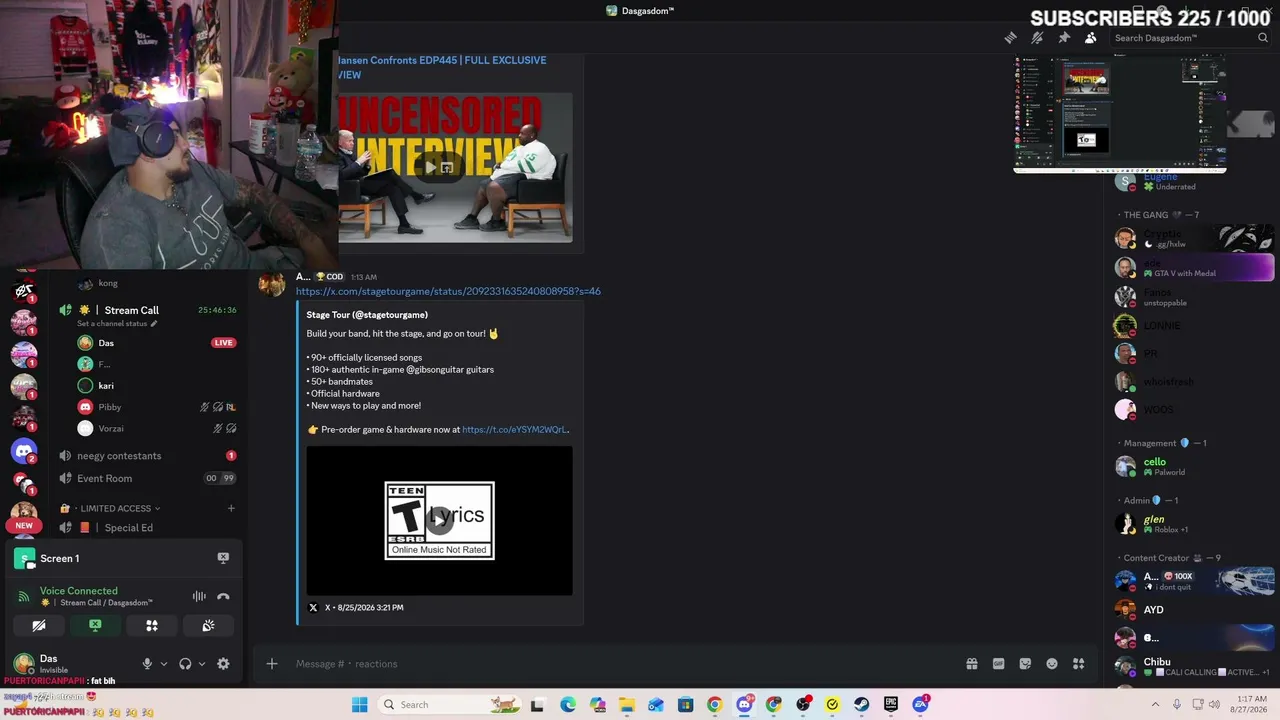1280x720 pixels.
Task: Open the microphone input options arrow
Action: click(164, 664)
